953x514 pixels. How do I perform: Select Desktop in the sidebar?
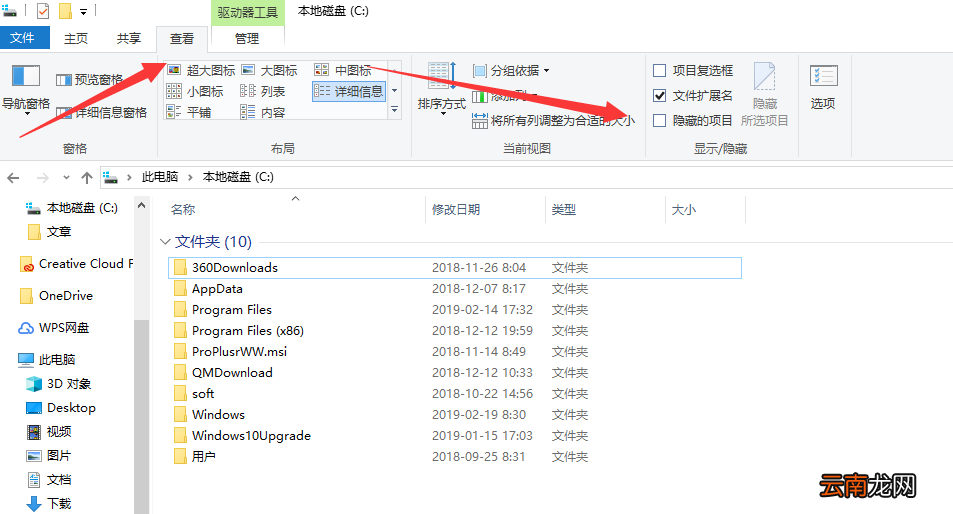pyautogui.click(x=61, y=408)
